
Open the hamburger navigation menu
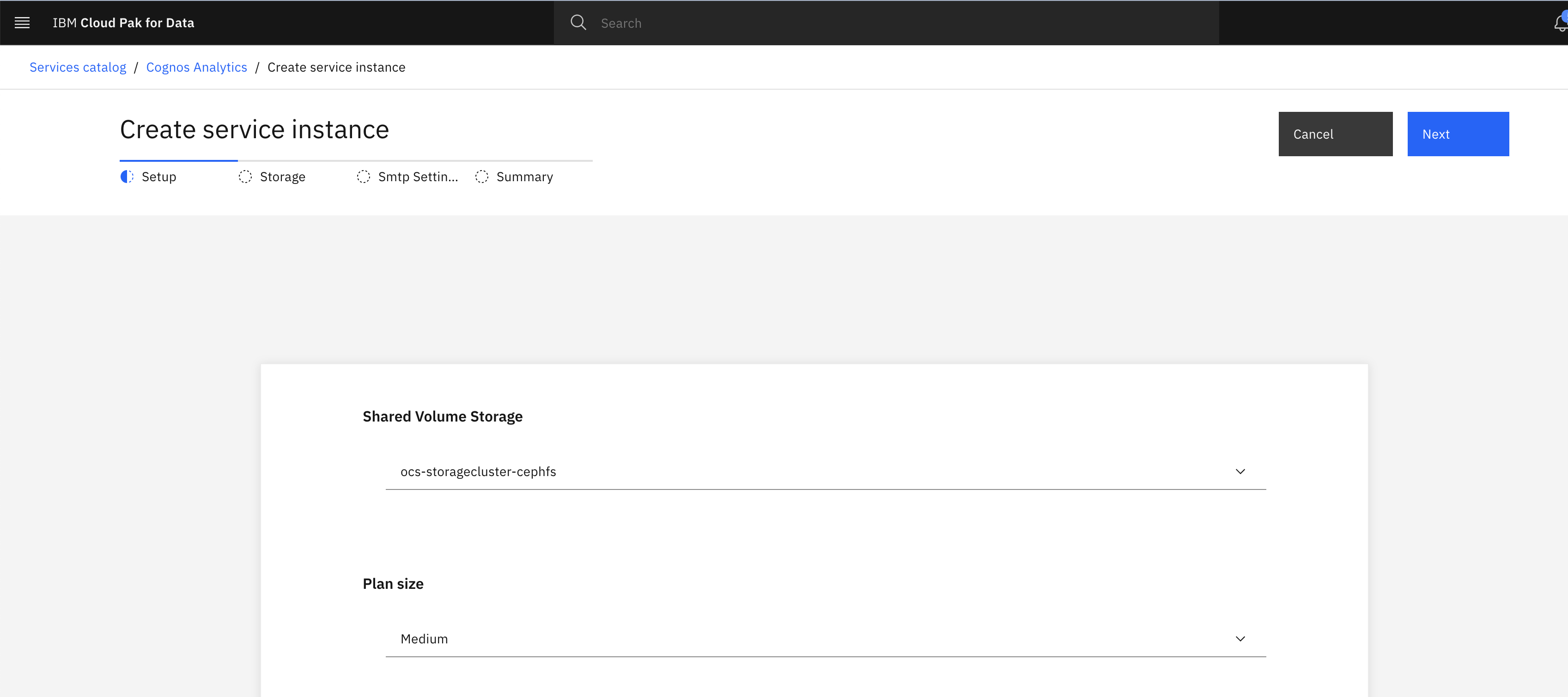point(23,23)
